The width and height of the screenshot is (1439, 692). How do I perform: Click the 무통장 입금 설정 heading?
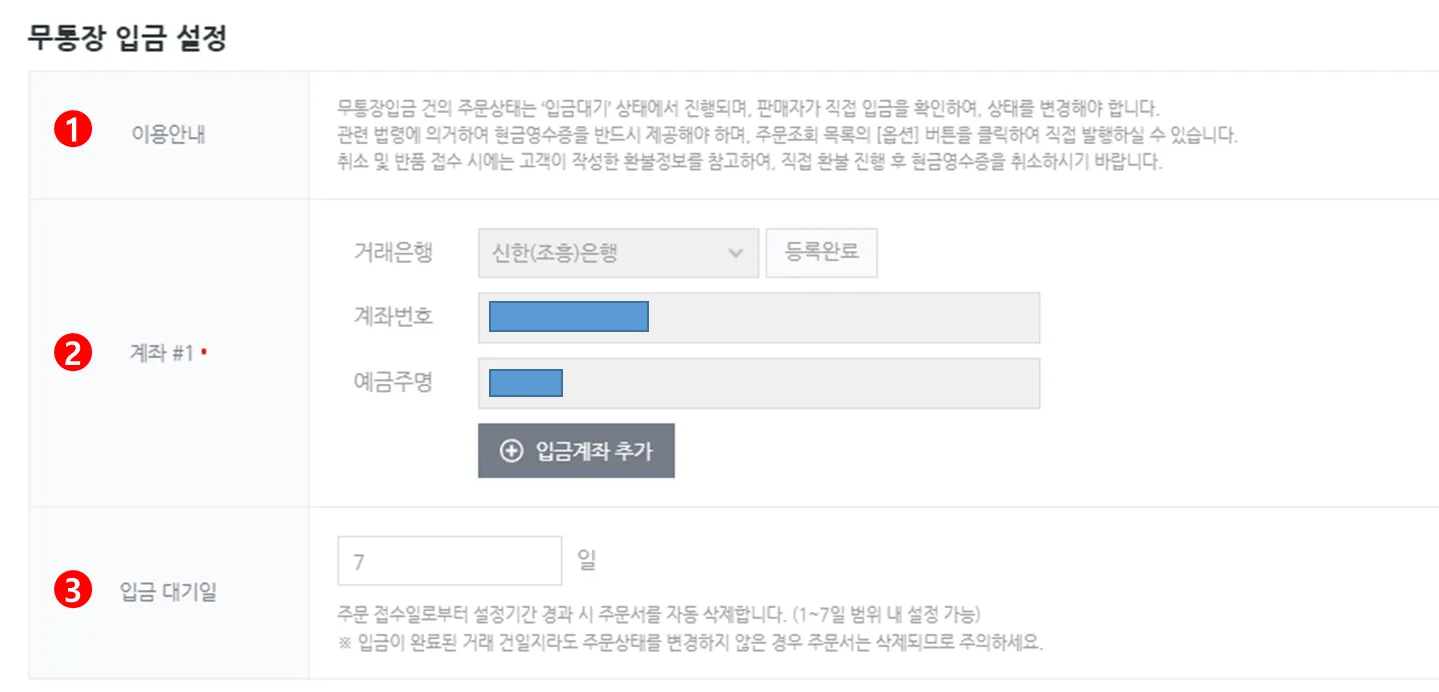click(127, 39)
